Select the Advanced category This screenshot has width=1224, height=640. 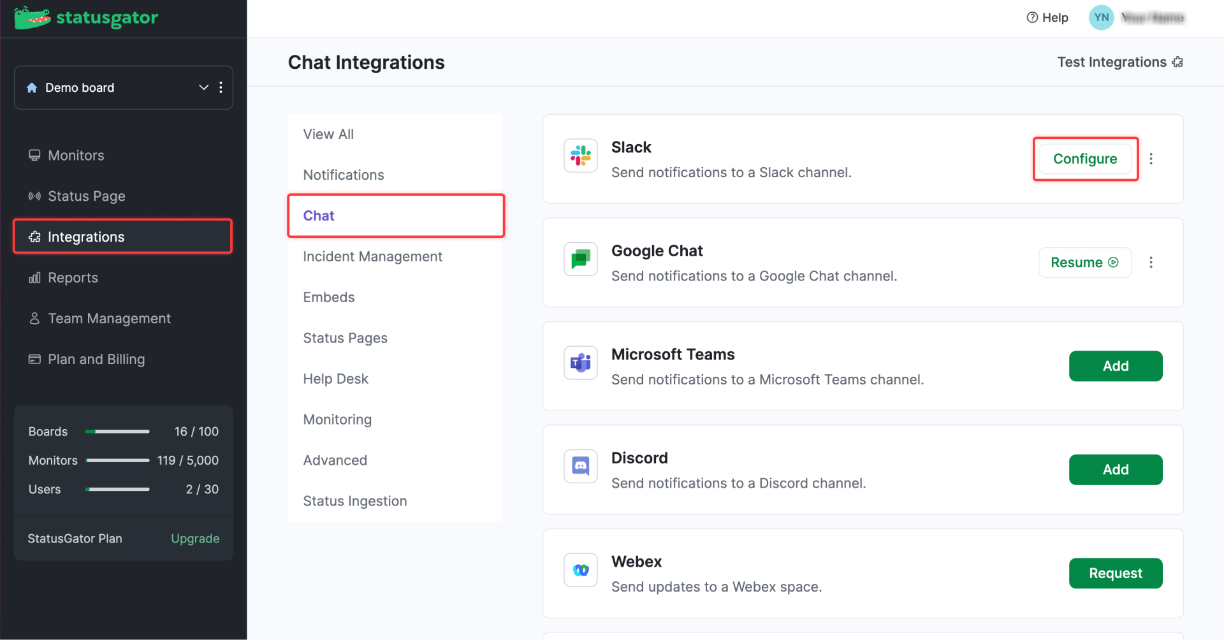click(x=335, y=460)
